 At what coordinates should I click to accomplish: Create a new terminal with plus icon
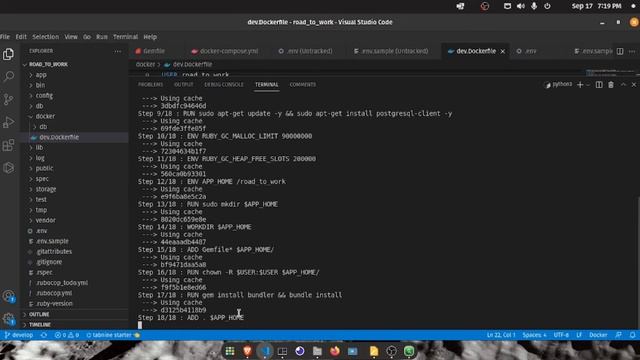click(580, 84)
